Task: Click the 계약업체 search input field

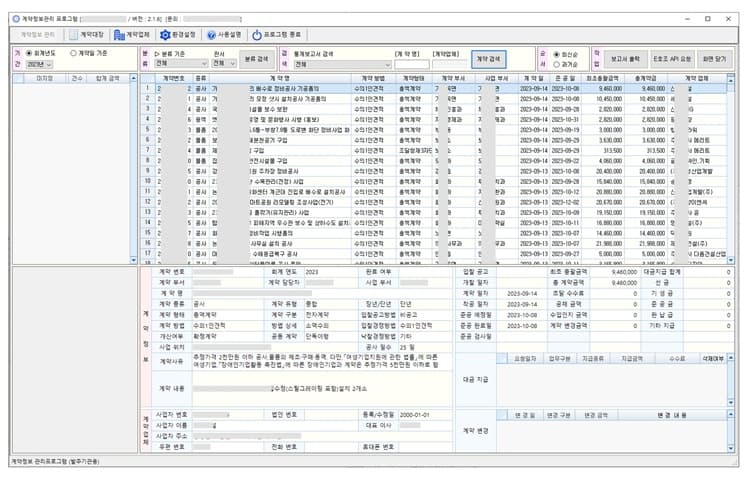Action: click(449, 64)
